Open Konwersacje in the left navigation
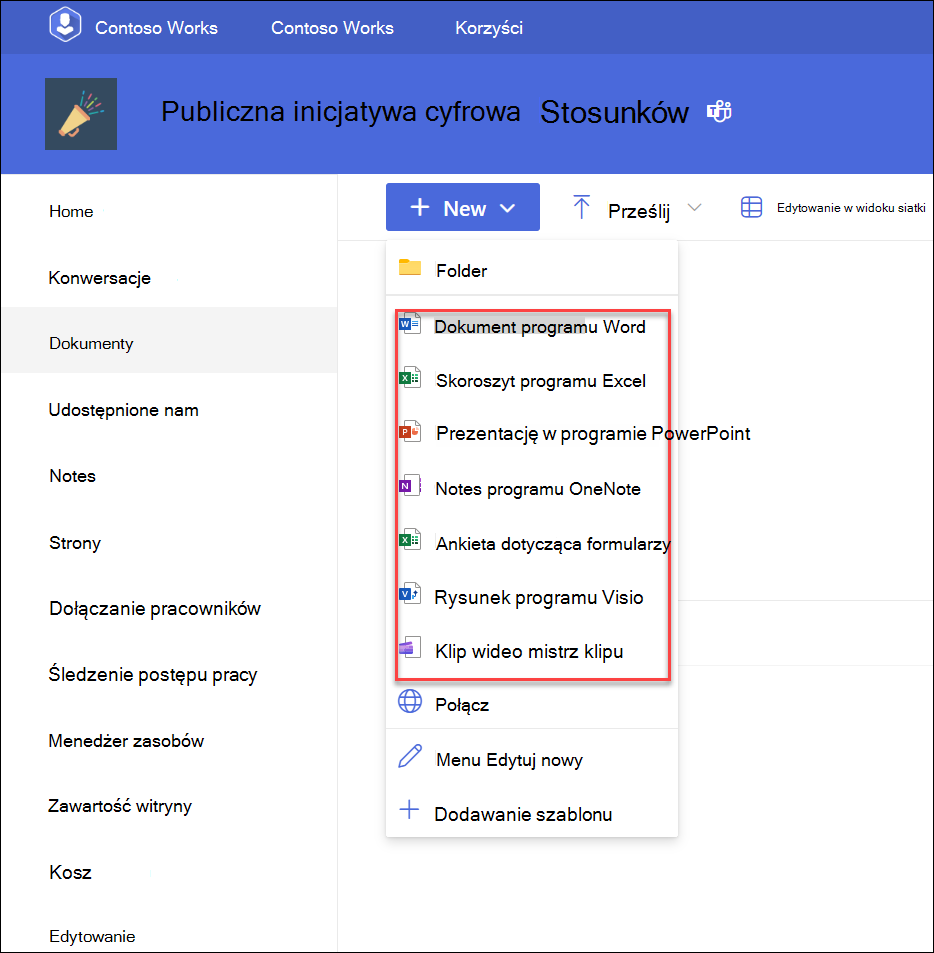The image size is (934, 953). coord(100,278)
